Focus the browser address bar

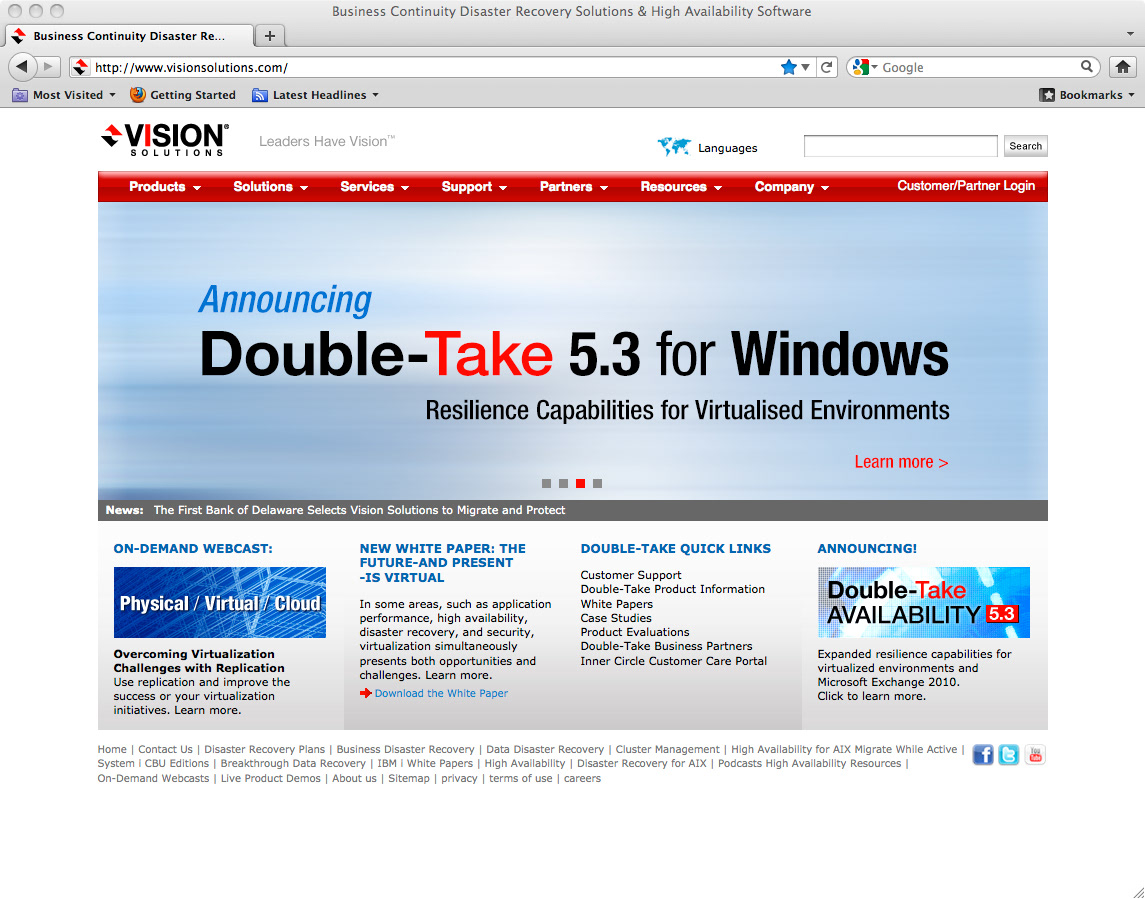click(x=435, y=67)
